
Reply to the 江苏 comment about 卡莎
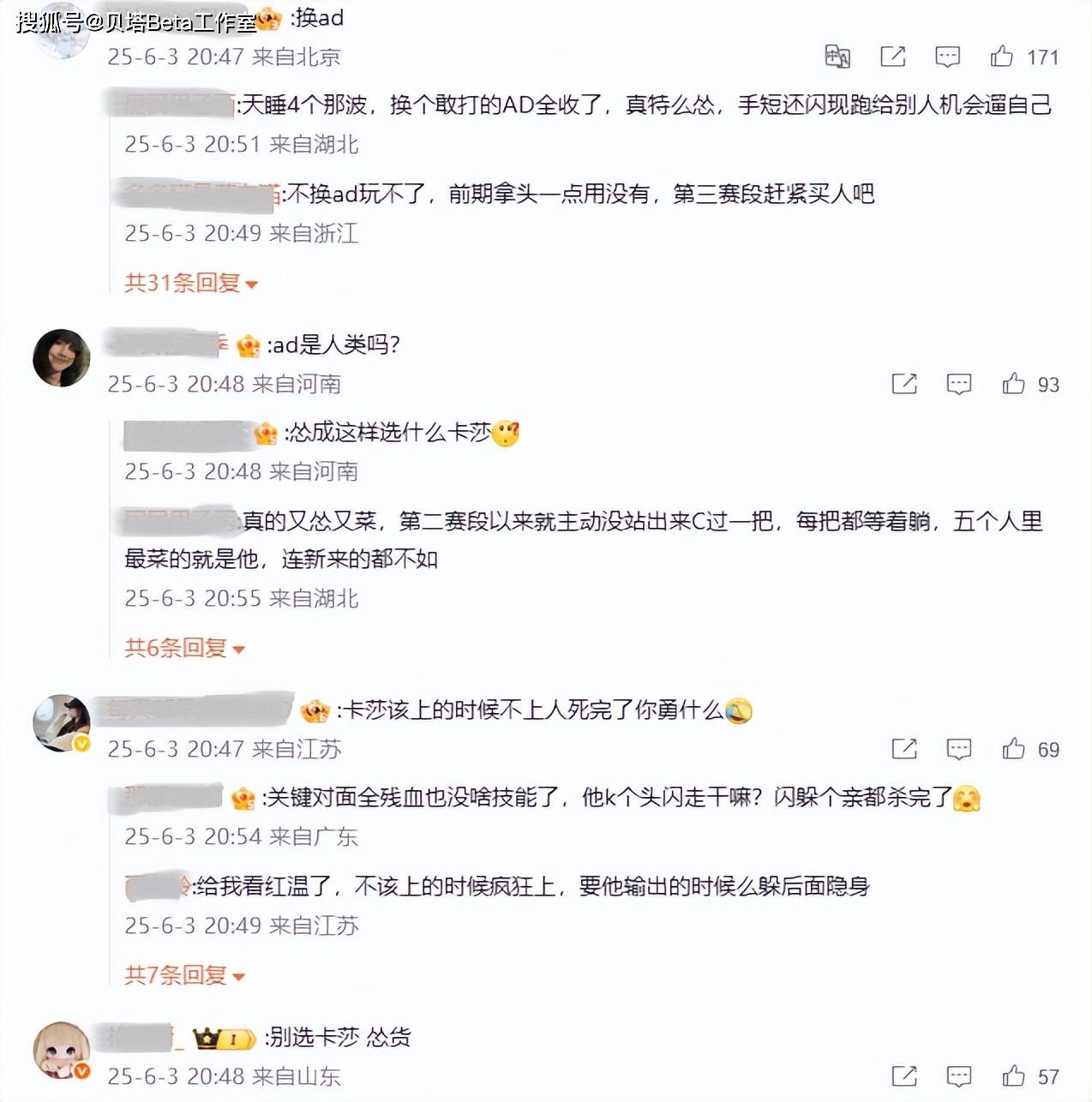958,750
